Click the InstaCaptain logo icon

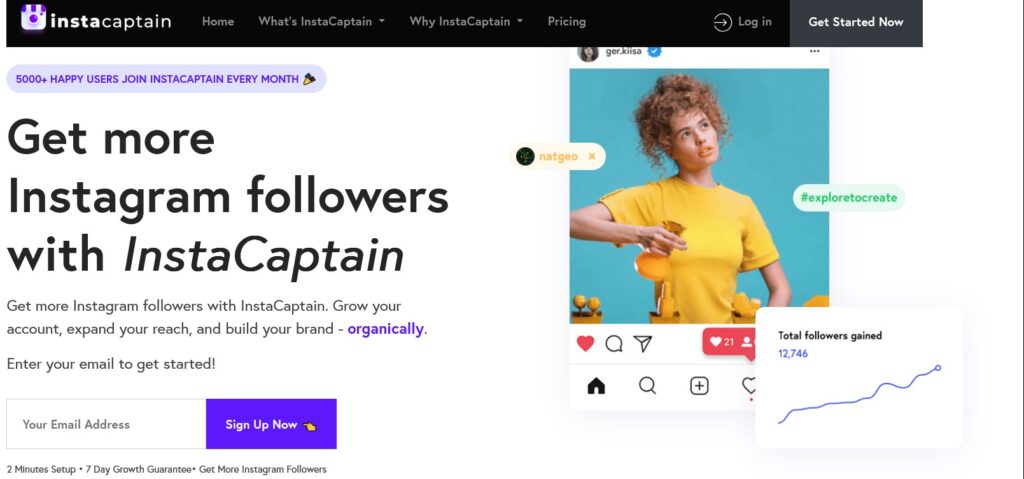tap(33, 18)
